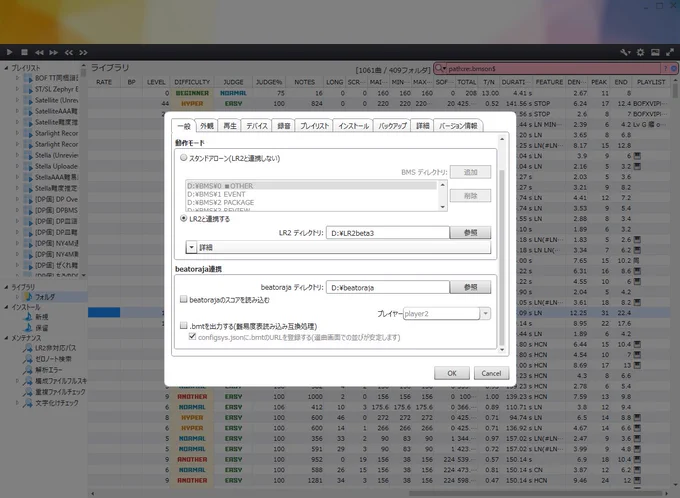The height and width of the screenshot is (498, 680).
Task: Click the BMS directory list scrollbar
Action: point(443,196)
